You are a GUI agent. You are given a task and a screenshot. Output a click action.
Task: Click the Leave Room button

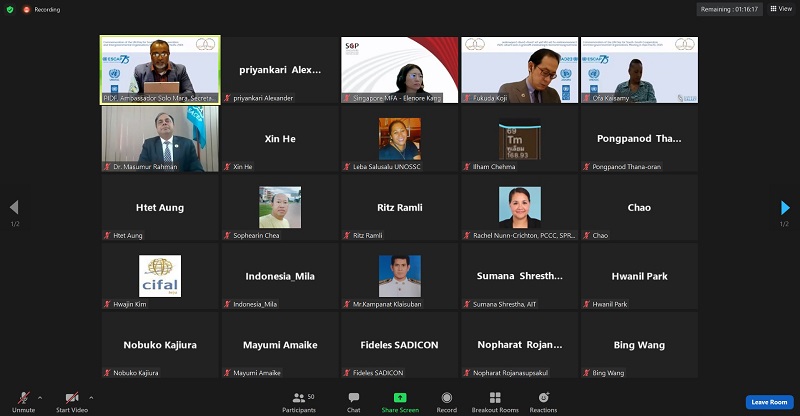[769, 402]
